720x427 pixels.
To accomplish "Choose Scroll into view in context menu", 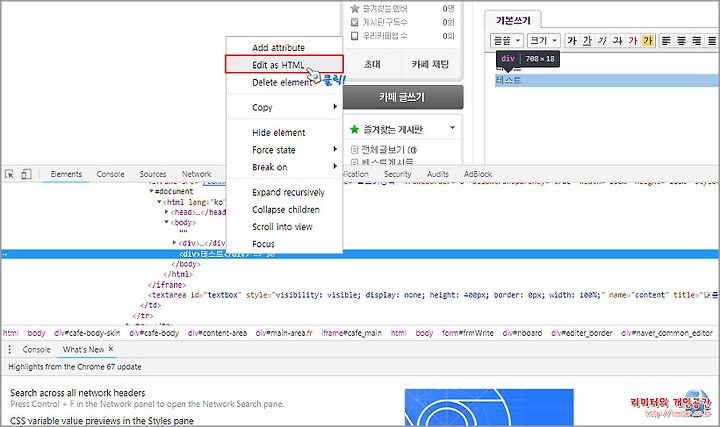I will point(285,226).
